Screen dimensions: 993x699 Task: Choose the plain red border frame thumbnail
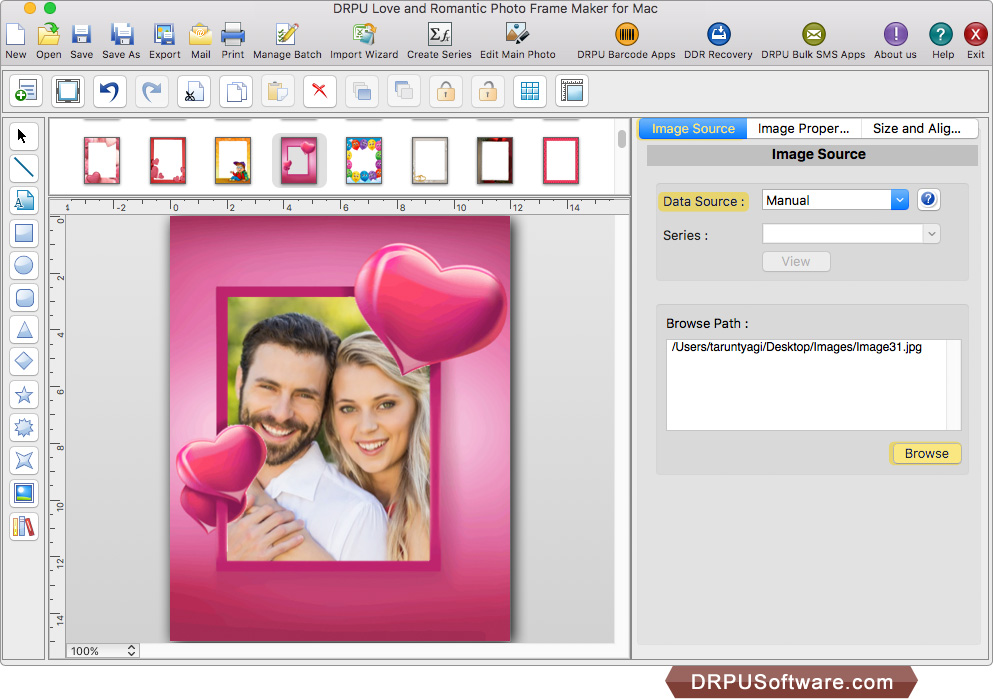(x=561, y=160)
